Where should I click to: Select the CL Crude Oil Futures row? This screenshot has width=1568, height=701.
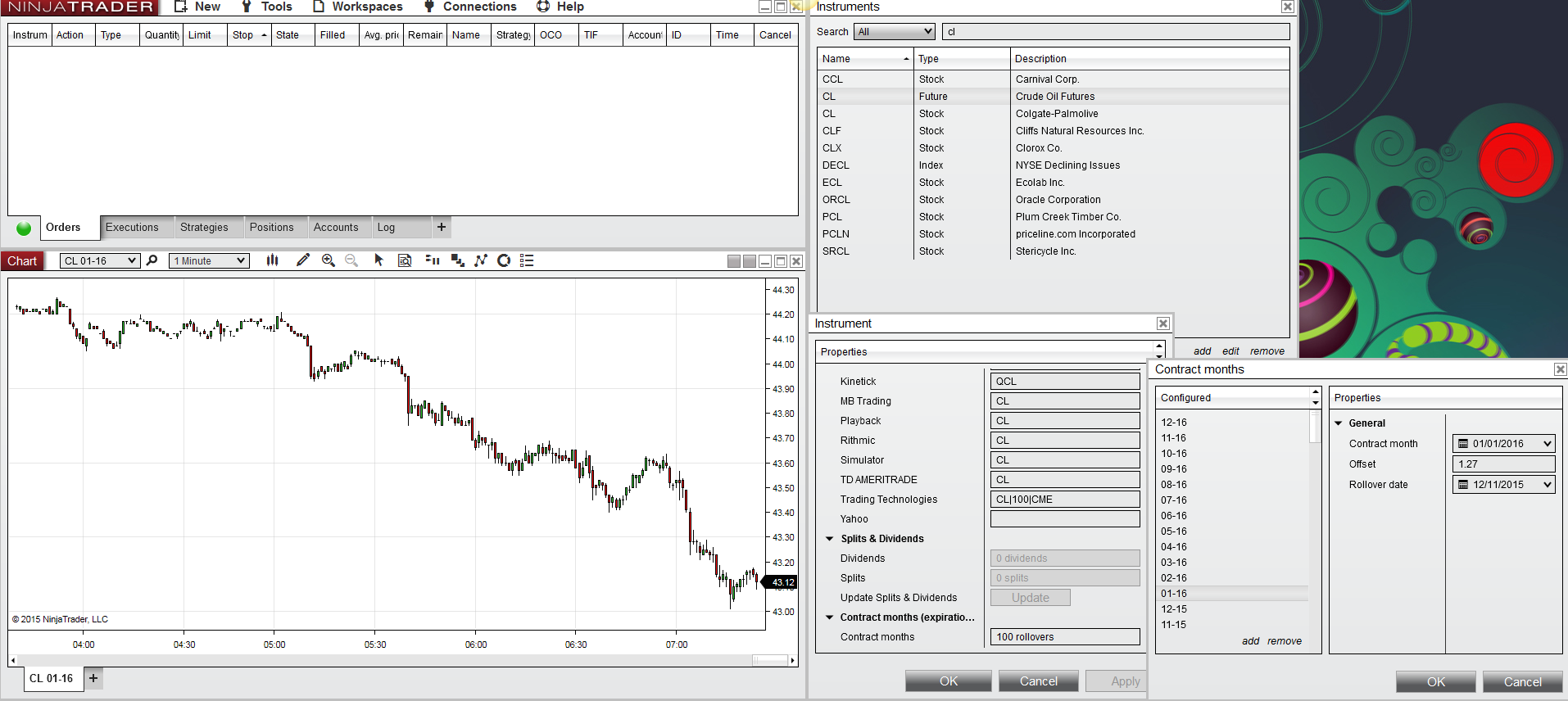[x=1054, y=97]
